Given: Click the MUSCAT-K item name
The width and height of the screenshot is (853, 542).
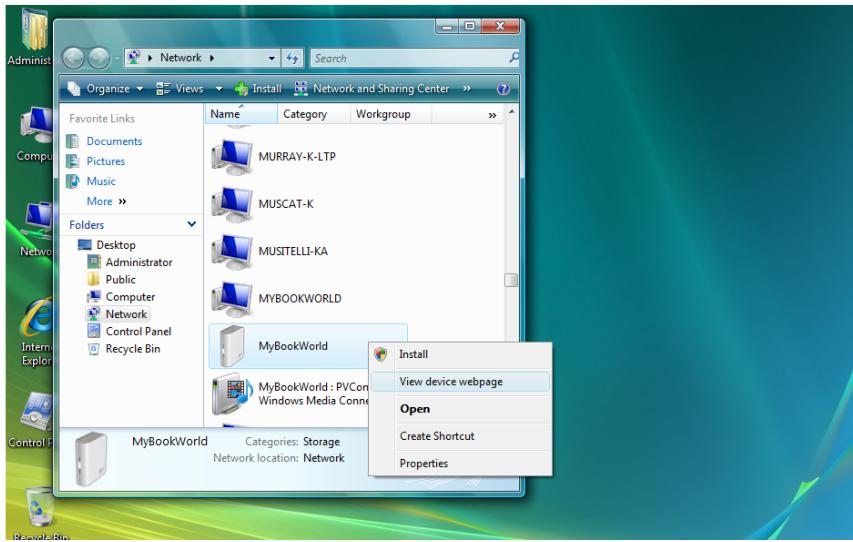Looking at the screenshot, I should click(286, 204).
